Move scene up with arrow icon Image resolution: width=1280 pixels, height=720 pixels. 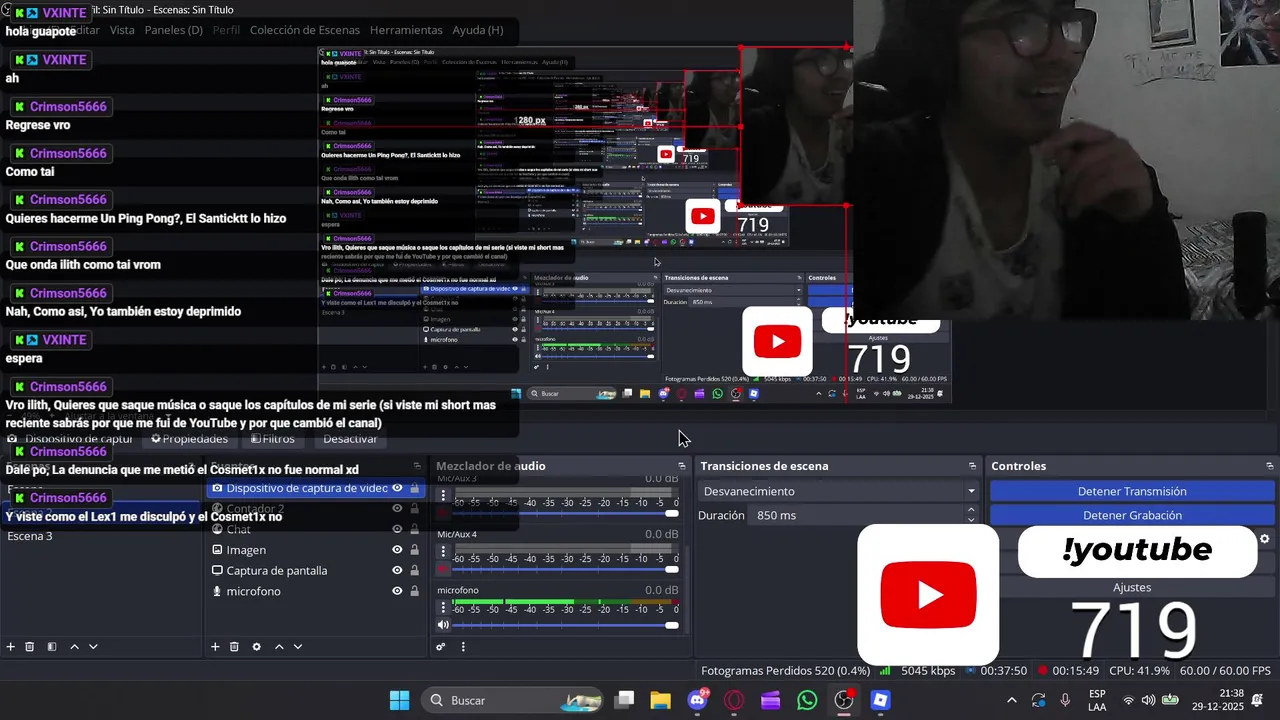[74, 647]
